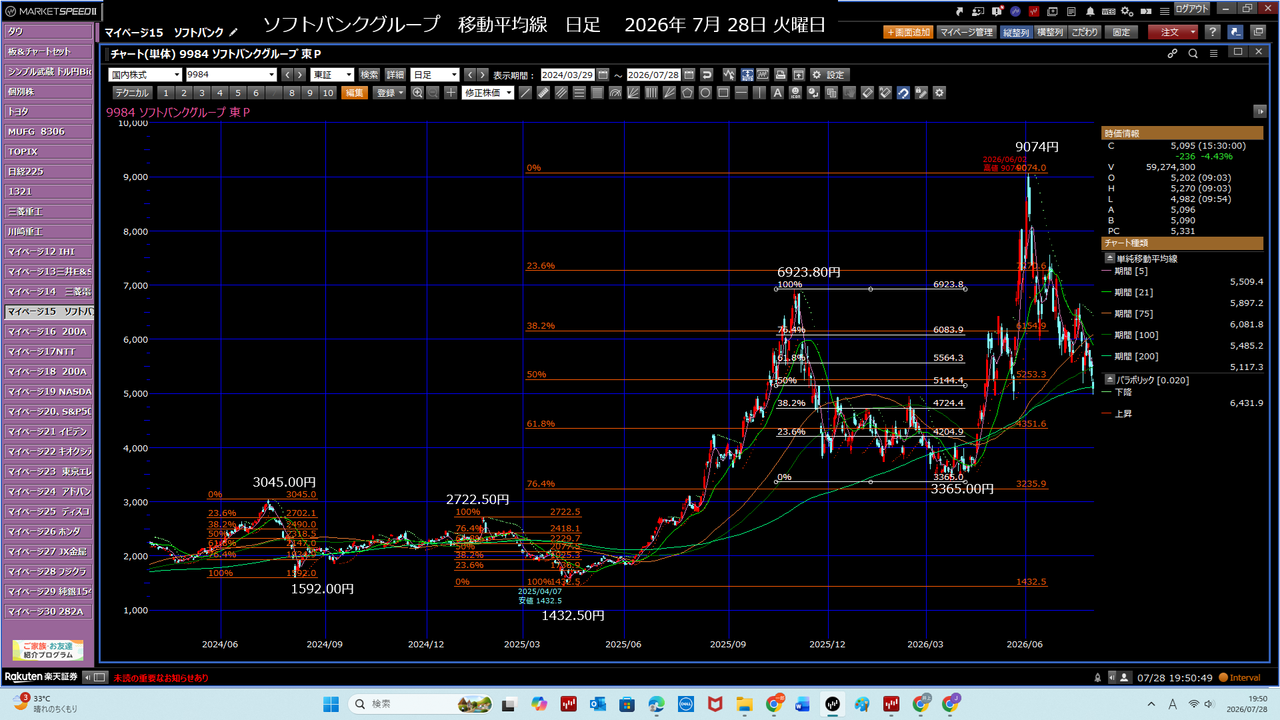Click the chart reset arrow icon
This screenshot has width=1280, height=720.
click(x=707, y=75)
